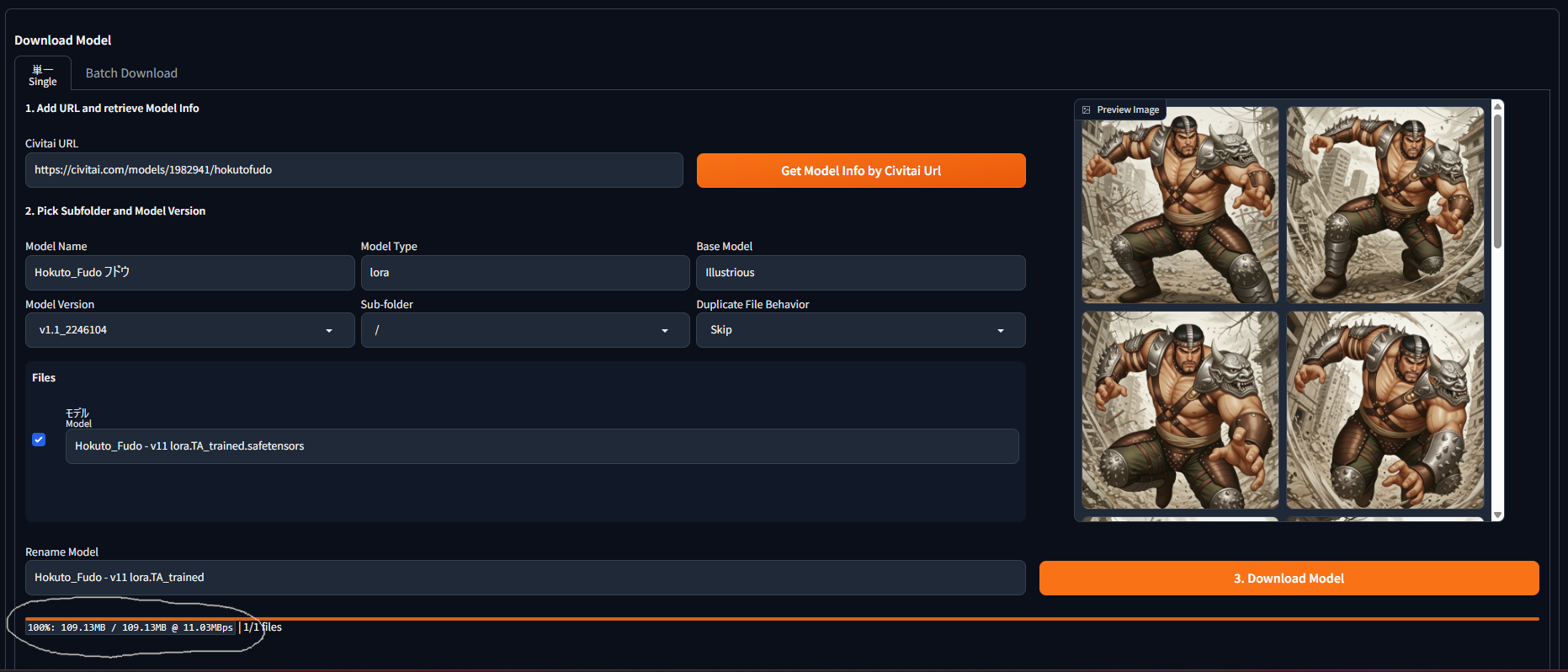This screenshot has width=1568, height=672.
Task: Click the download progress bar
Action: 781,619
